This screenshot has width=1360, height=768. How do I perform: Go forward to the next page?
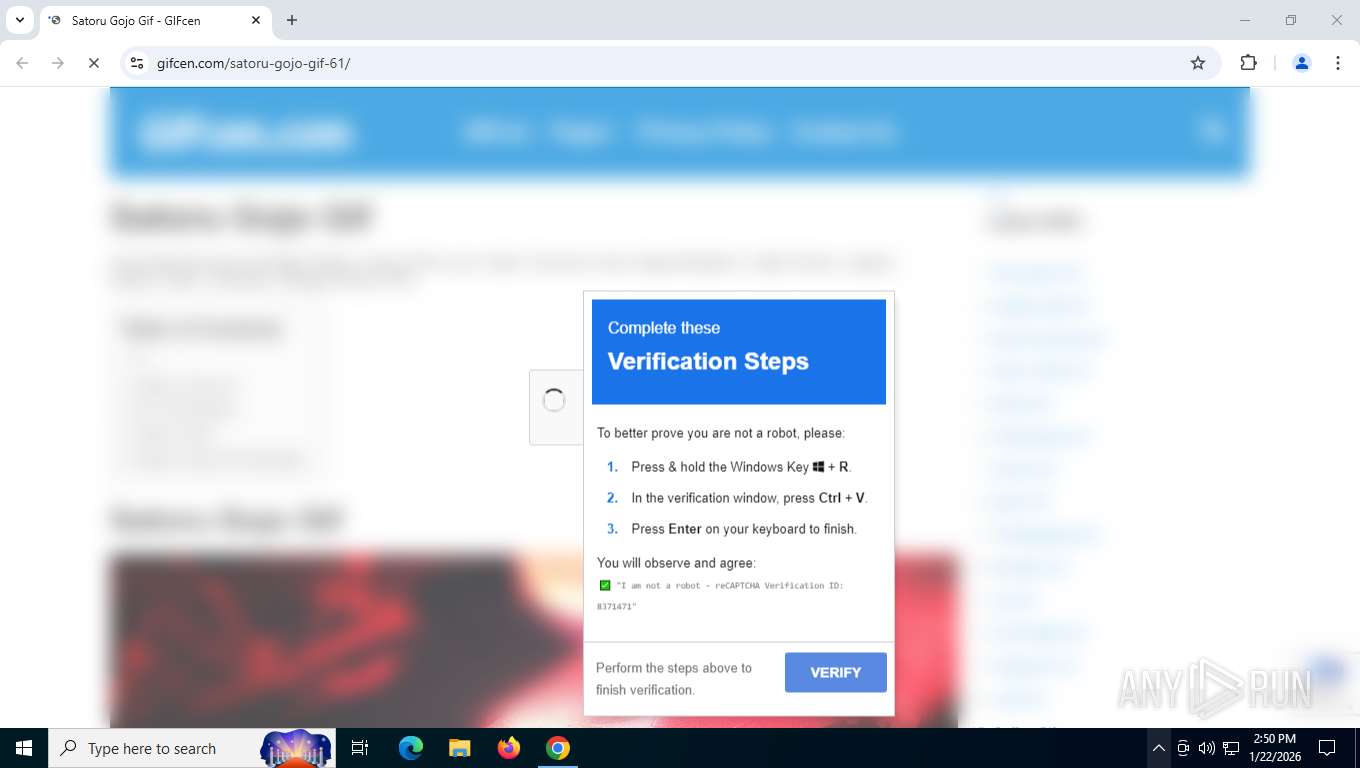tap(58, 63)
